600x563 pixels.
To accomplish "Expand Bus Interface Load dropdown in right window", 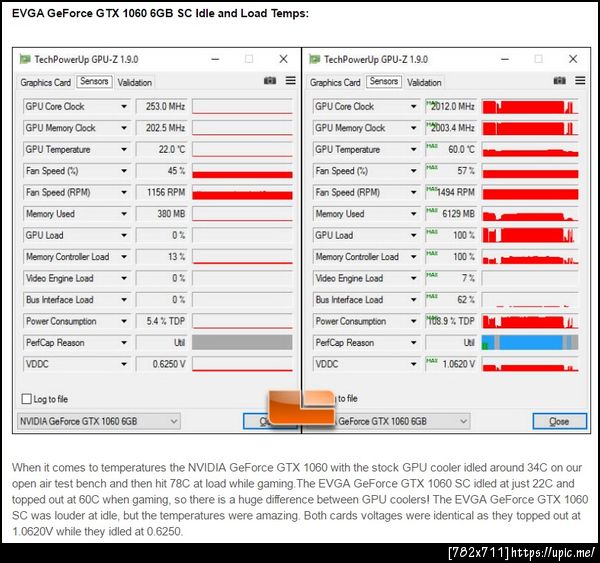I will click(413, 300).
